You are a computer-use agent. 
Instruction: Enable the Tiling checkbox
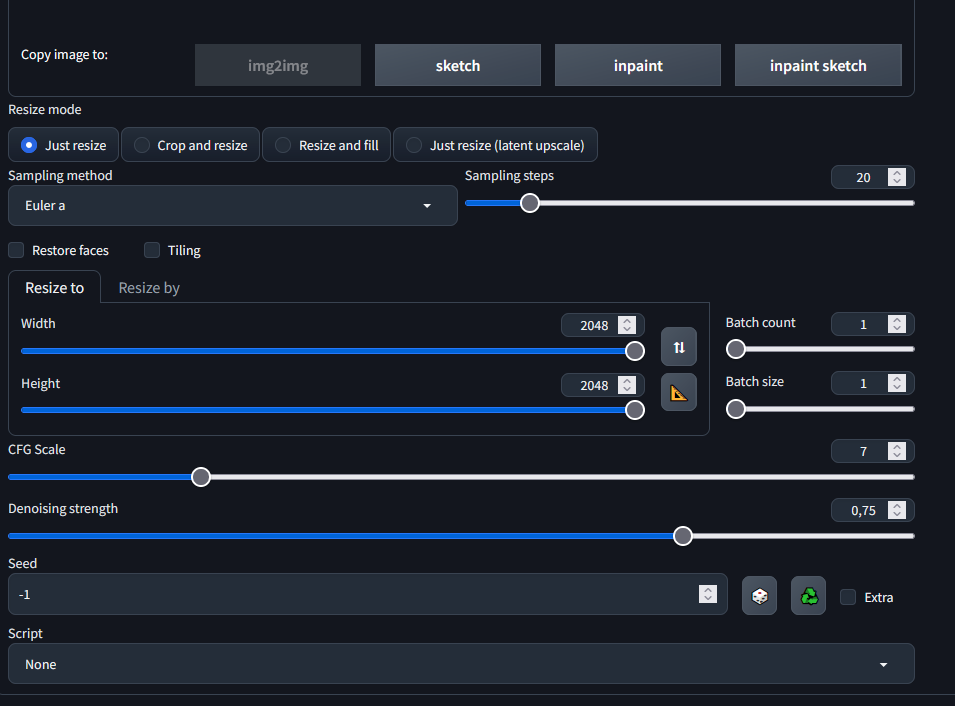(152, 250)
